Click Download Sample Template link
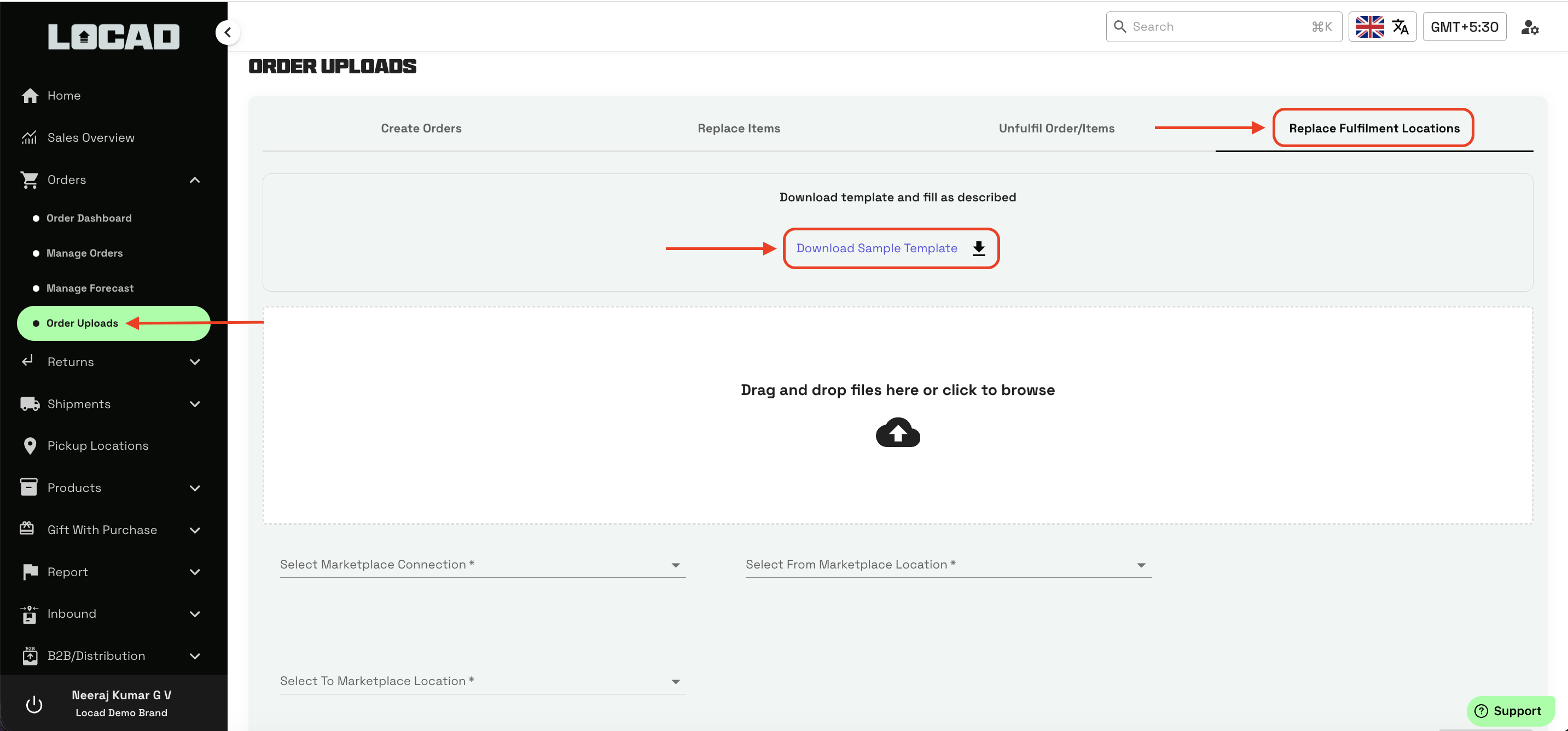 tap(876, 248)
